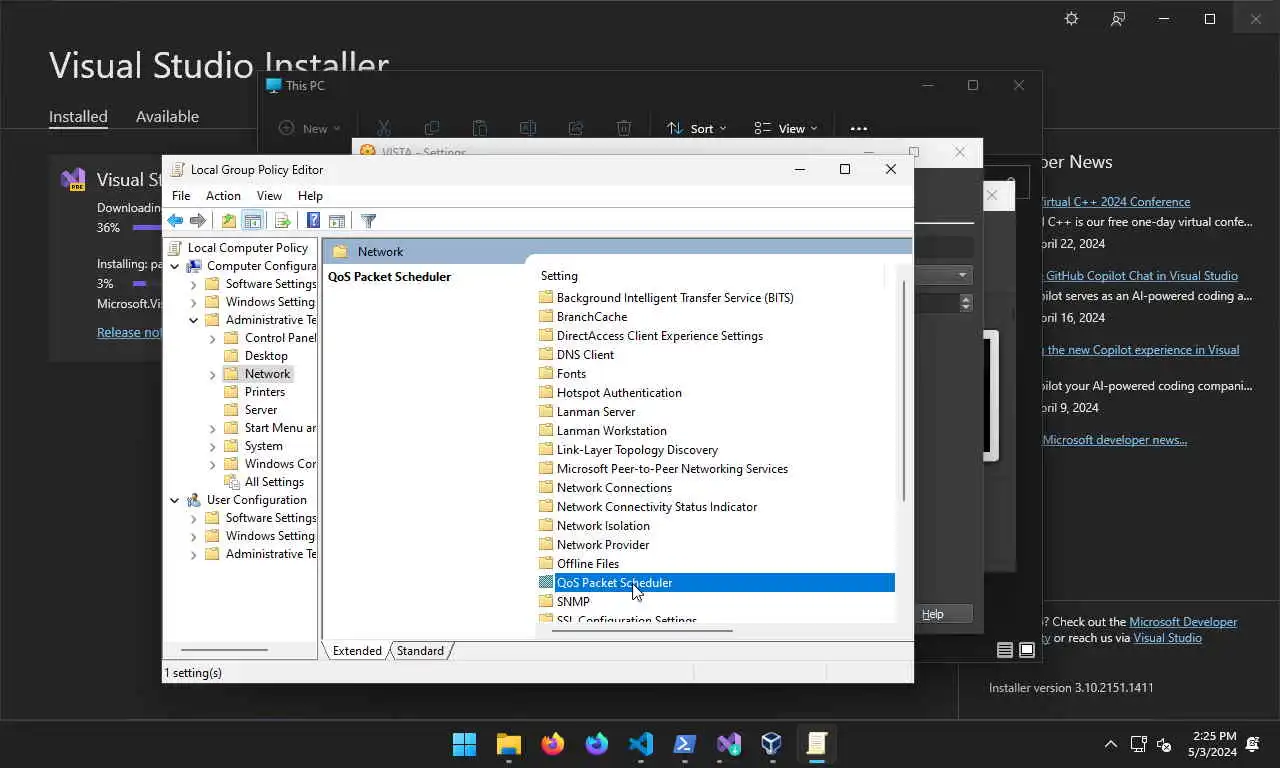Screen dimensions: 1280x768
Task: Click the Release notes link in Installer
Action: [x=129, y=333]
